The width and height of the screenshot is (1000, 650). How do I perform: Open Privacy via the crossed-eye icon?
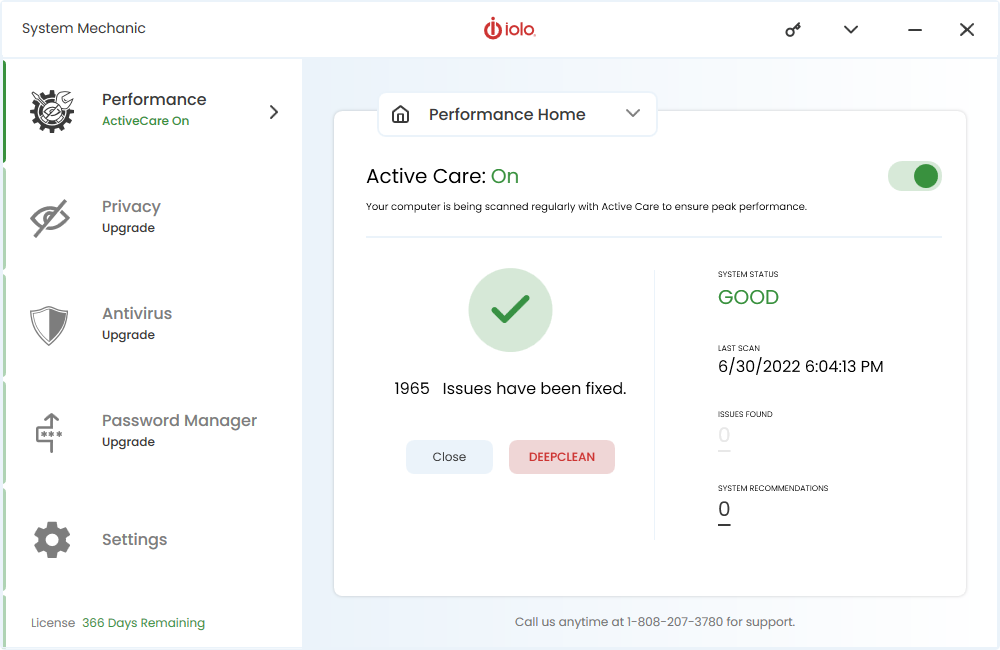(51, 218)
